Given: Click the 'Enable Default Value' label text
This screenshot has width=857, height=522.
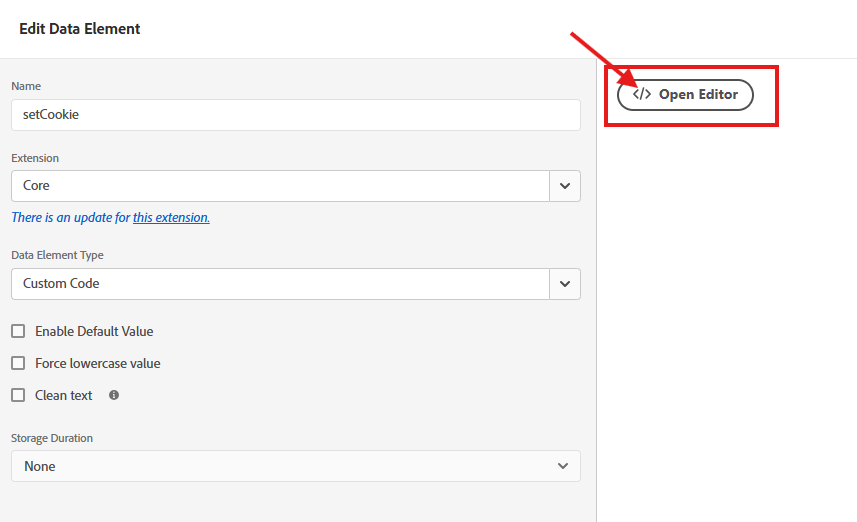Looking at the screenshot, I should tap(94, 331).
